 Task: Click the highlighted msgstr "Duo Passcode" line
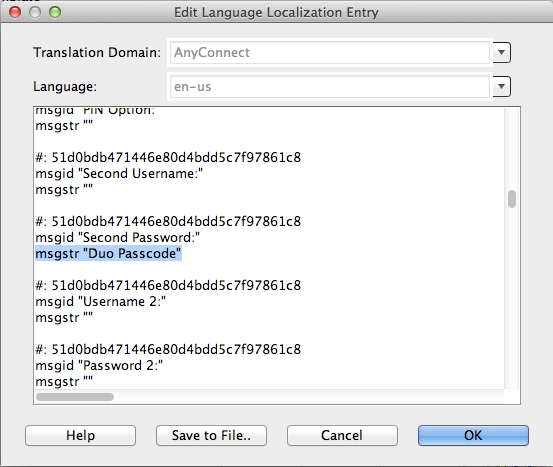tap(108, 253)
